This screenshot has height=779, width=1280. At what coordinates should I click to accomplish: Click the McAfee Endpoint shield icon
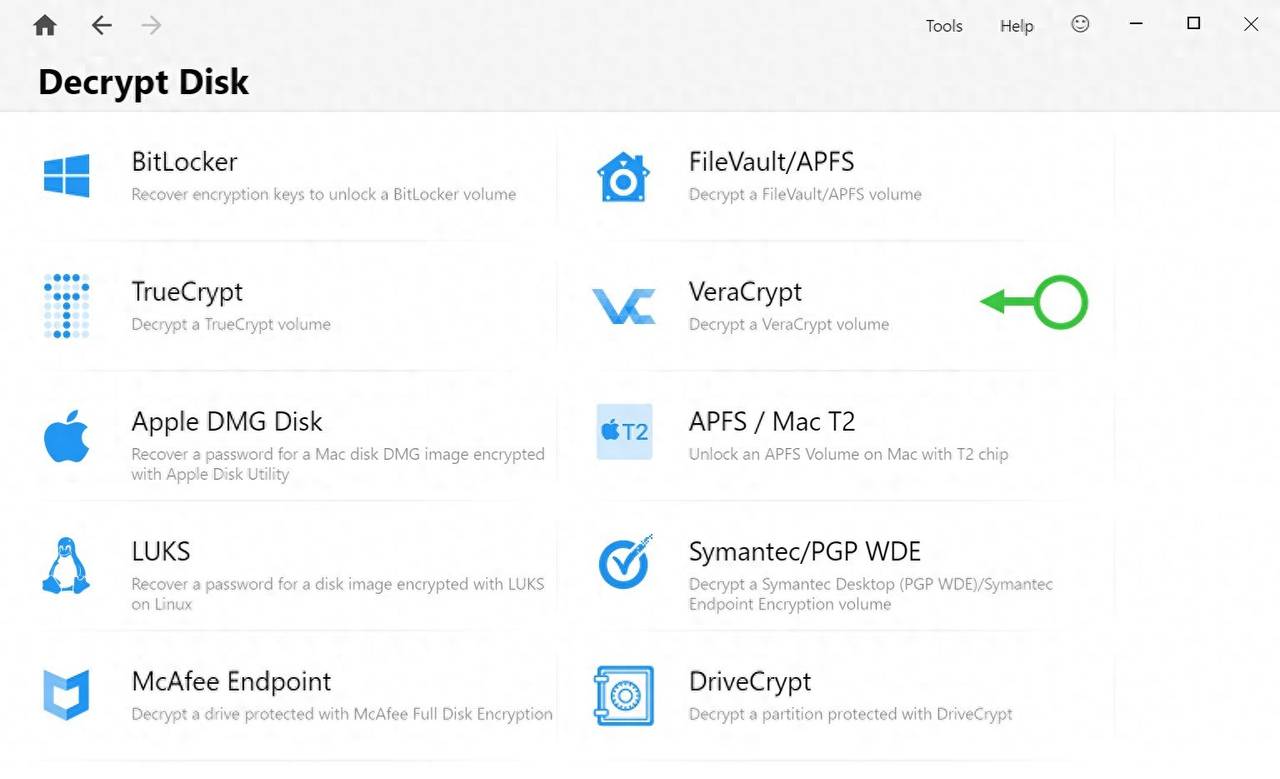[66, 693]
